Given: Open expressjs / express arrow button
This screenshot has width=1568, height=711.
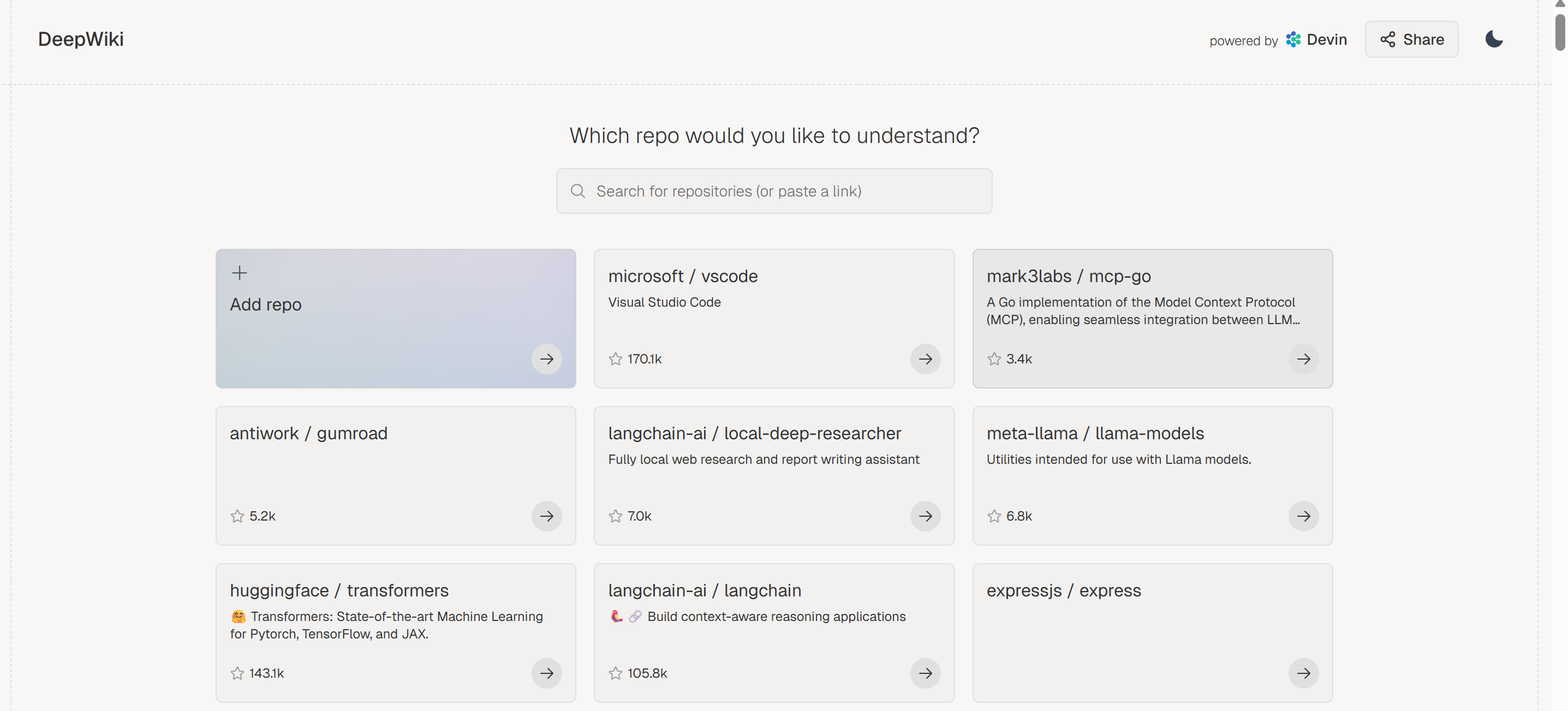Looking at the screenshot, I should pos(1303,673).
